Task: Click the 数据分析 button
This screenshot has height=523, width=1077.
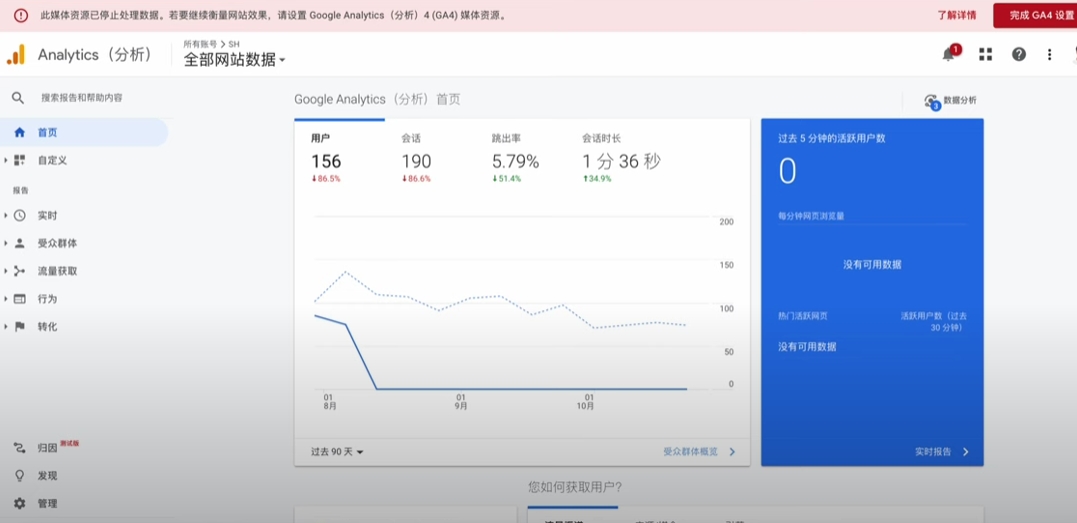Action: pyautogui.click(x=950, y=101)
